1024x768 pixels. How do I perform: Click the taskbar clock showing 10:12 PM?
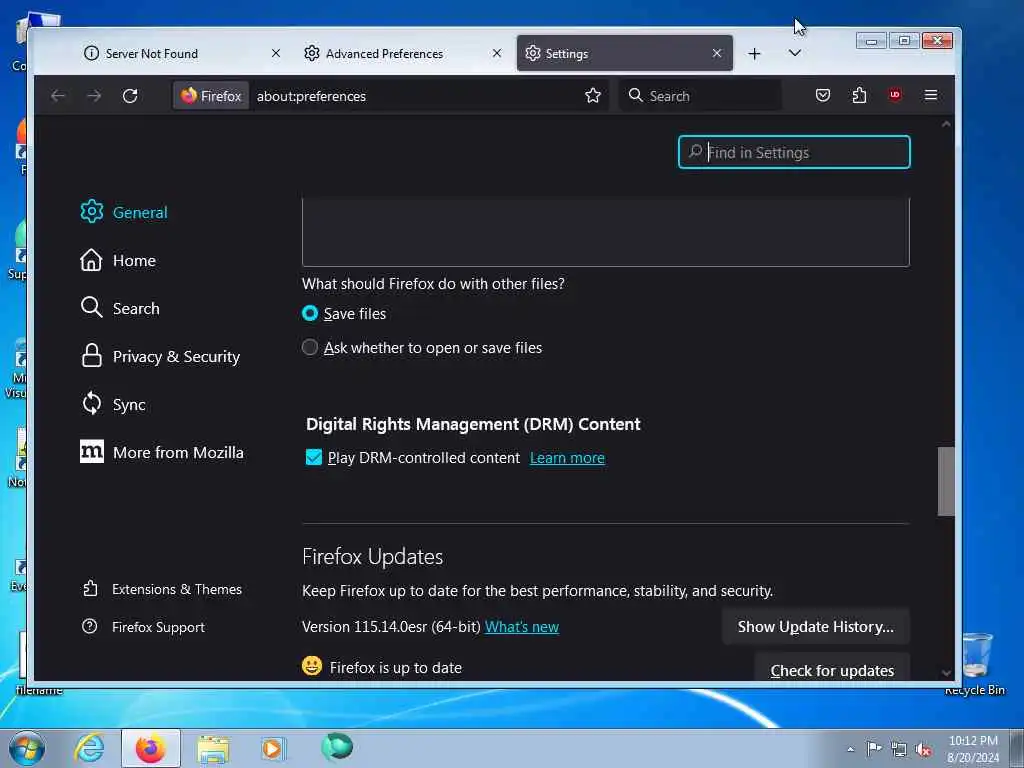973,749
